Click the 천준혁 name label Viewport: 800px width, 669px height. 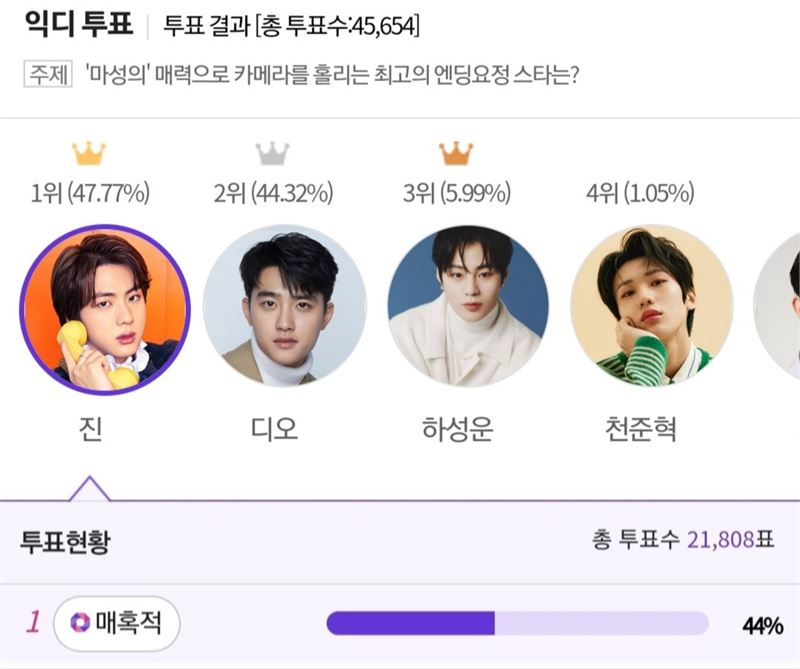(x=641, y=429)
